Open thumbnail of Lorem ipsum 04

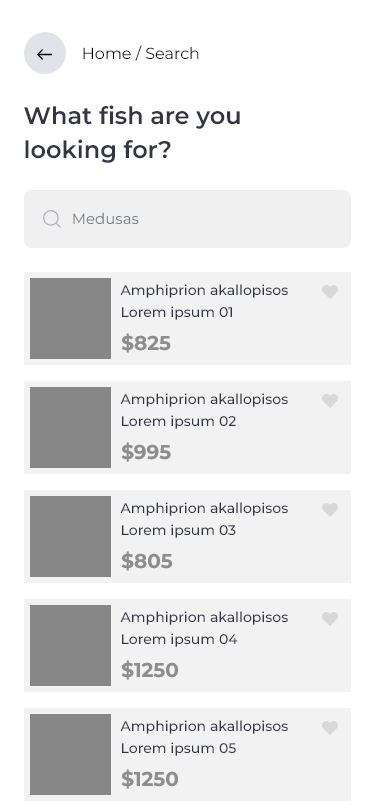pyautogui.click(x=70, y=645)
